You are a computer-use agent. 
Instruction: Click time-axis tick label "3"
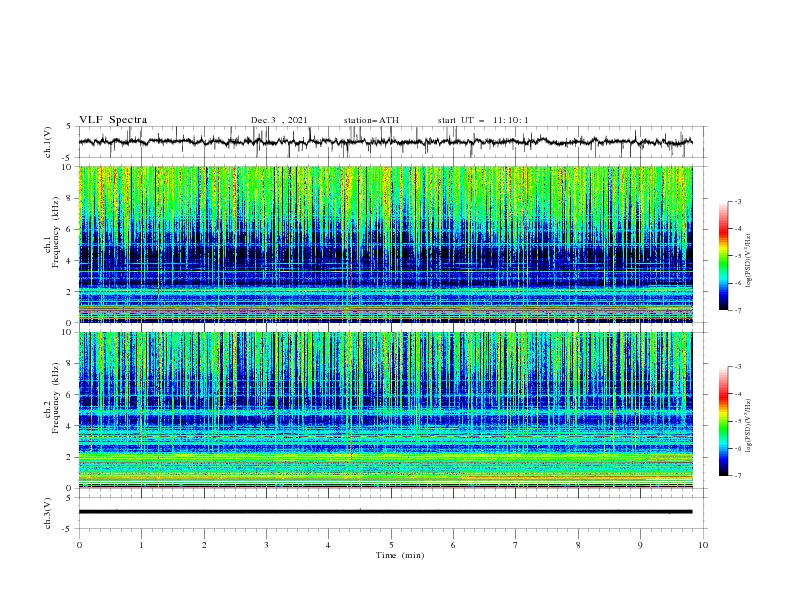266,545
